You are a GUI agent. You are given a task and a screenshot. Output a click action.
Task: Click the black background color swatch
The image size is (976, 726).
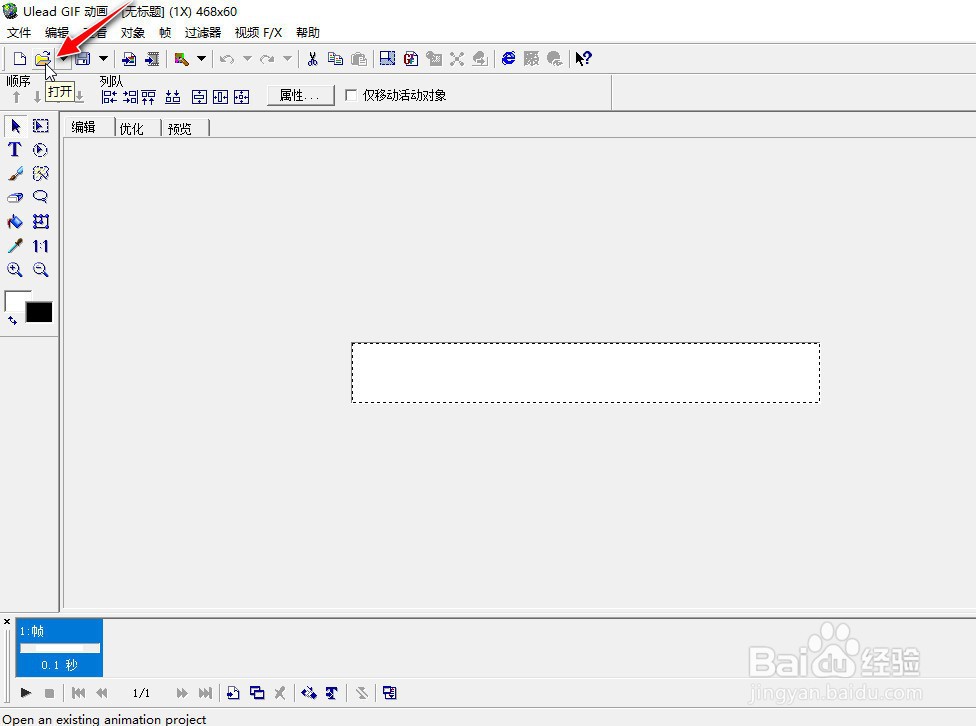click(x=39, y=313)
